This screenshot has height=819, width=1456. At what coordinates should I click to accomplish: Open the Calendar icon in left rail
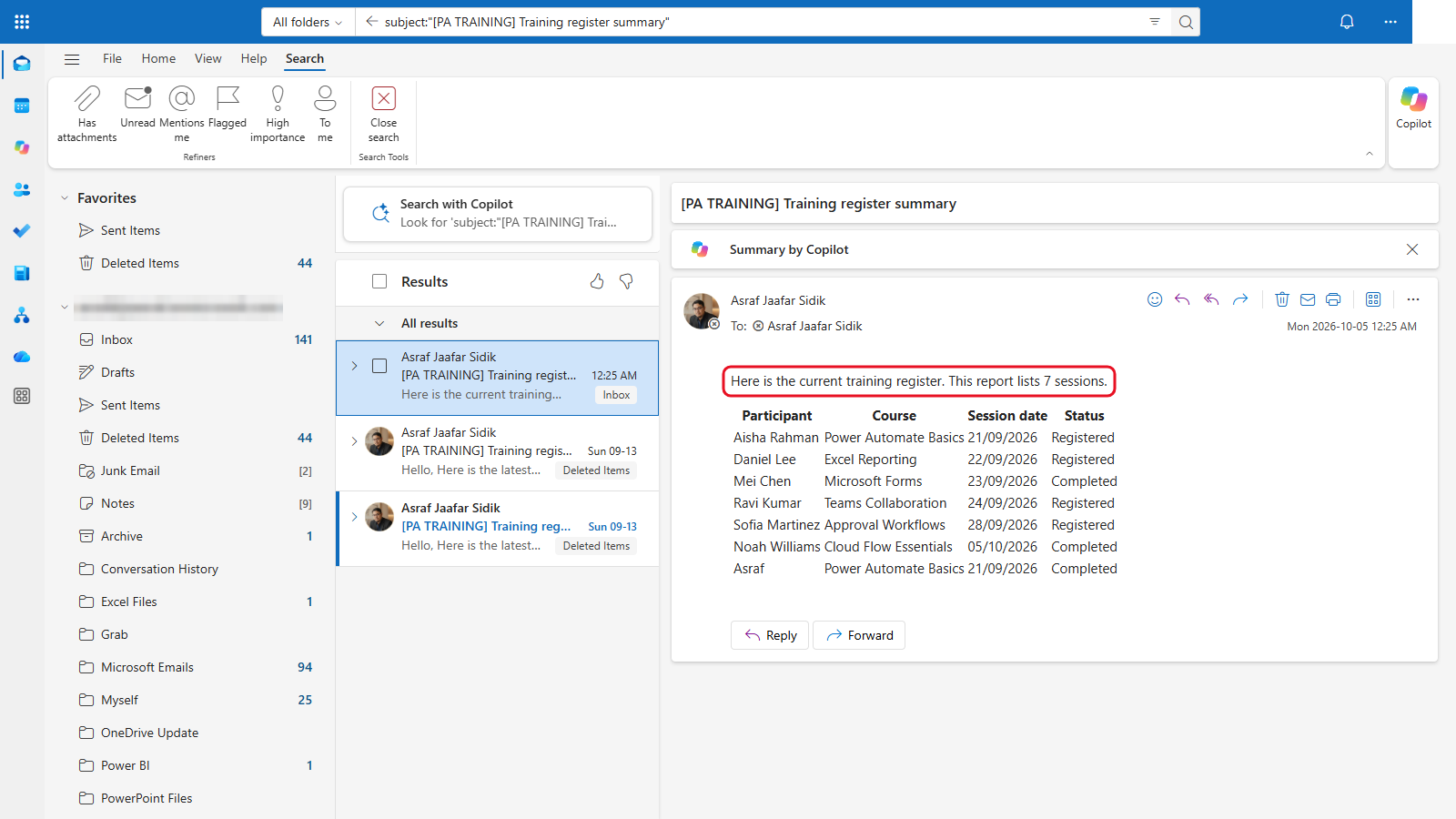[22, 106]
